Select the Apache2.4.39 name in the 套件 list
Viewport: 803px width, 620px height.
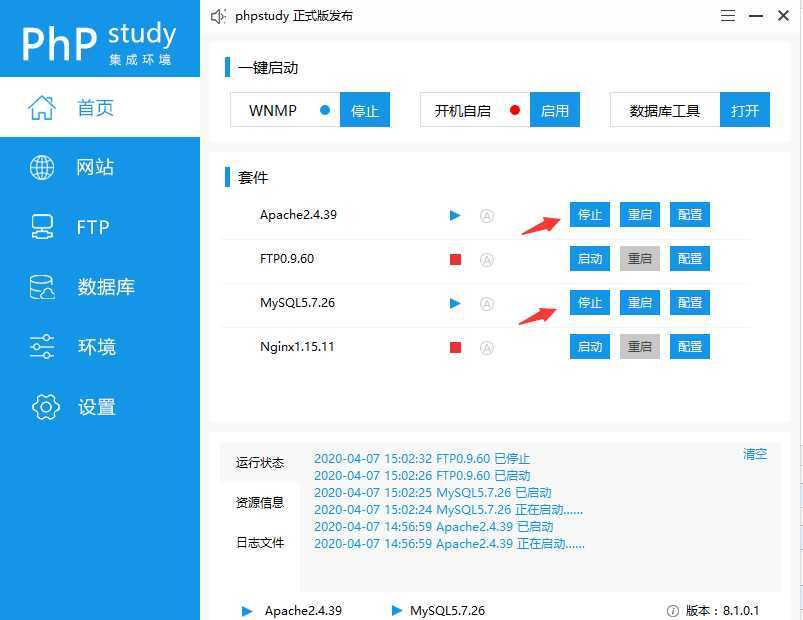click(298, 215)
